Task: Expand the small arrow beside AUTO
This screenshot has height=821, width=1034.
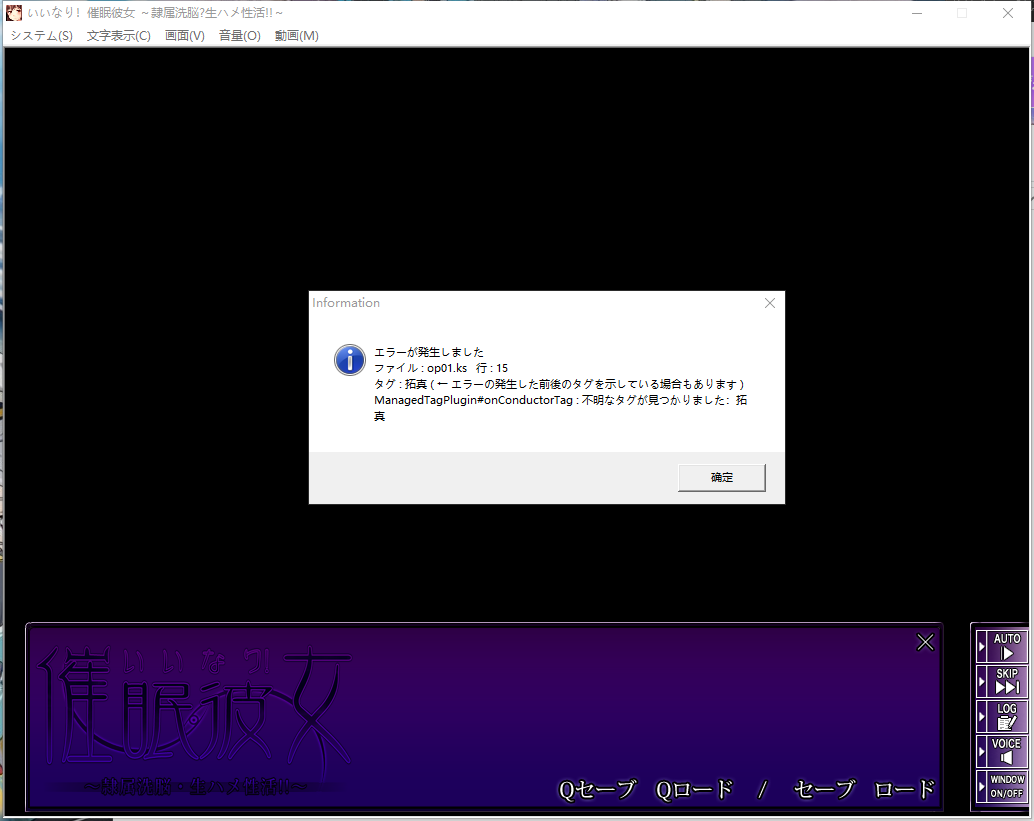Action: [x=982, y=647]
